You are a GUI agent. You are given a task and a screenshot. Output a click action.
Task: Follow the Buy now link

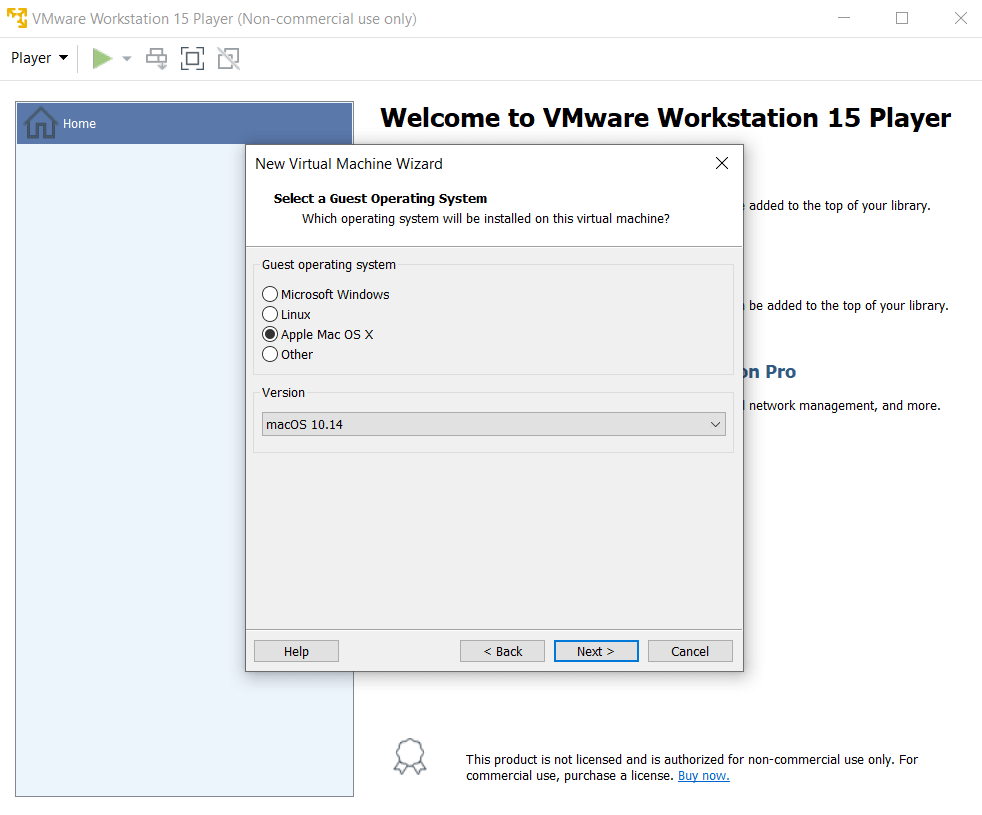[x=703, y=776]
